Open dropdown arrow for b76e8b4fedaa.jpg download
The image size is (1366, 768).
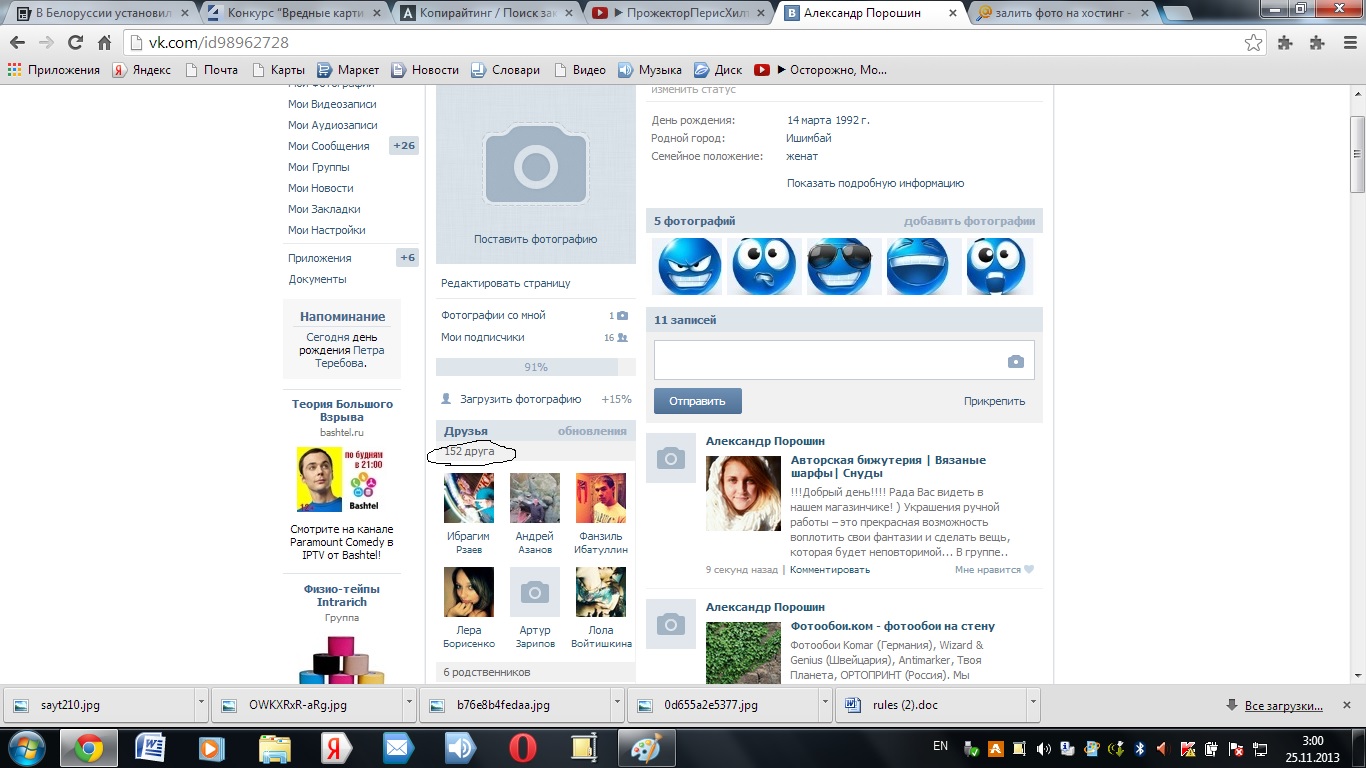coord(617,704)
